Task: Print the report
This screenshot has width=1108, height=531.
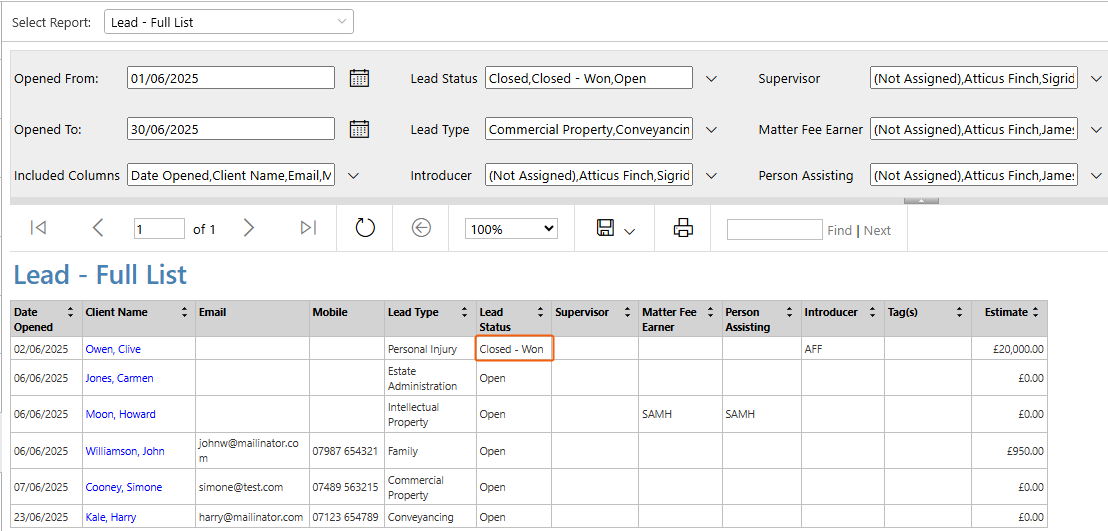Action: 683,228
